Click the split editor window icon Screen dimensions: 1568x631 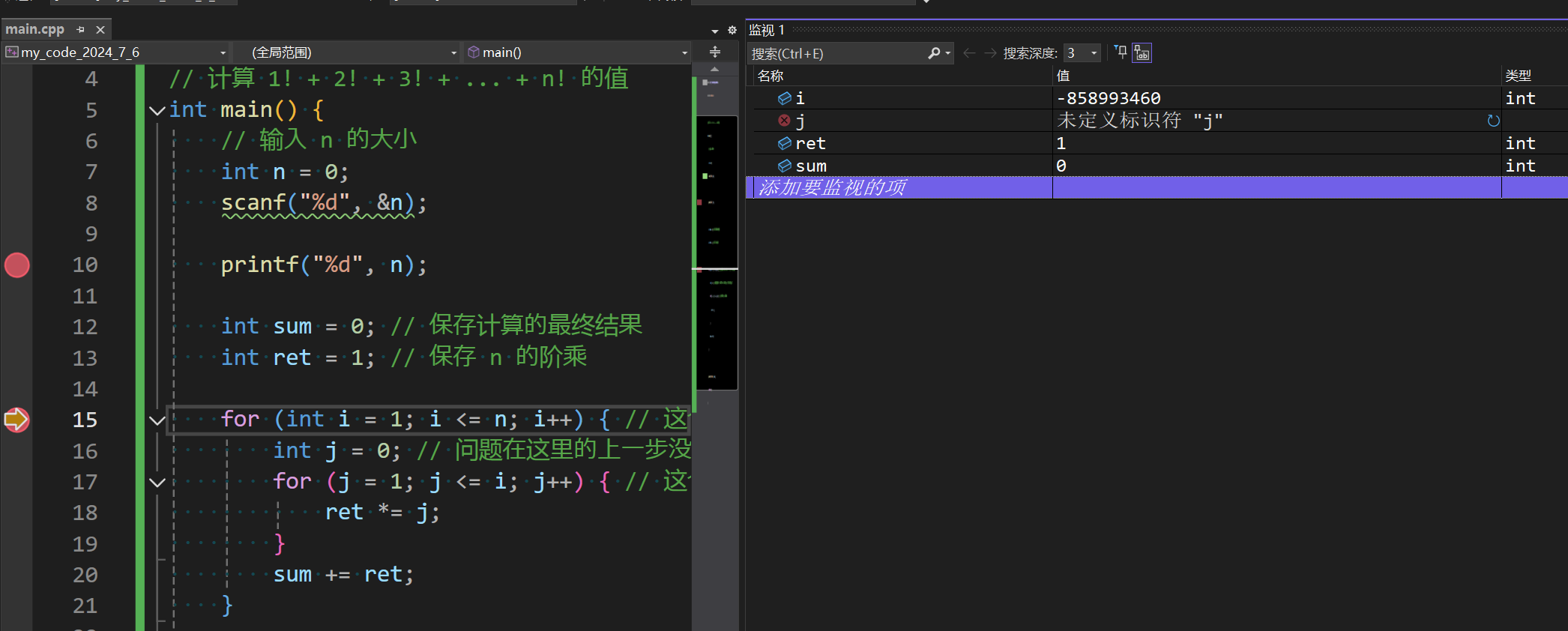click(715, 52)
